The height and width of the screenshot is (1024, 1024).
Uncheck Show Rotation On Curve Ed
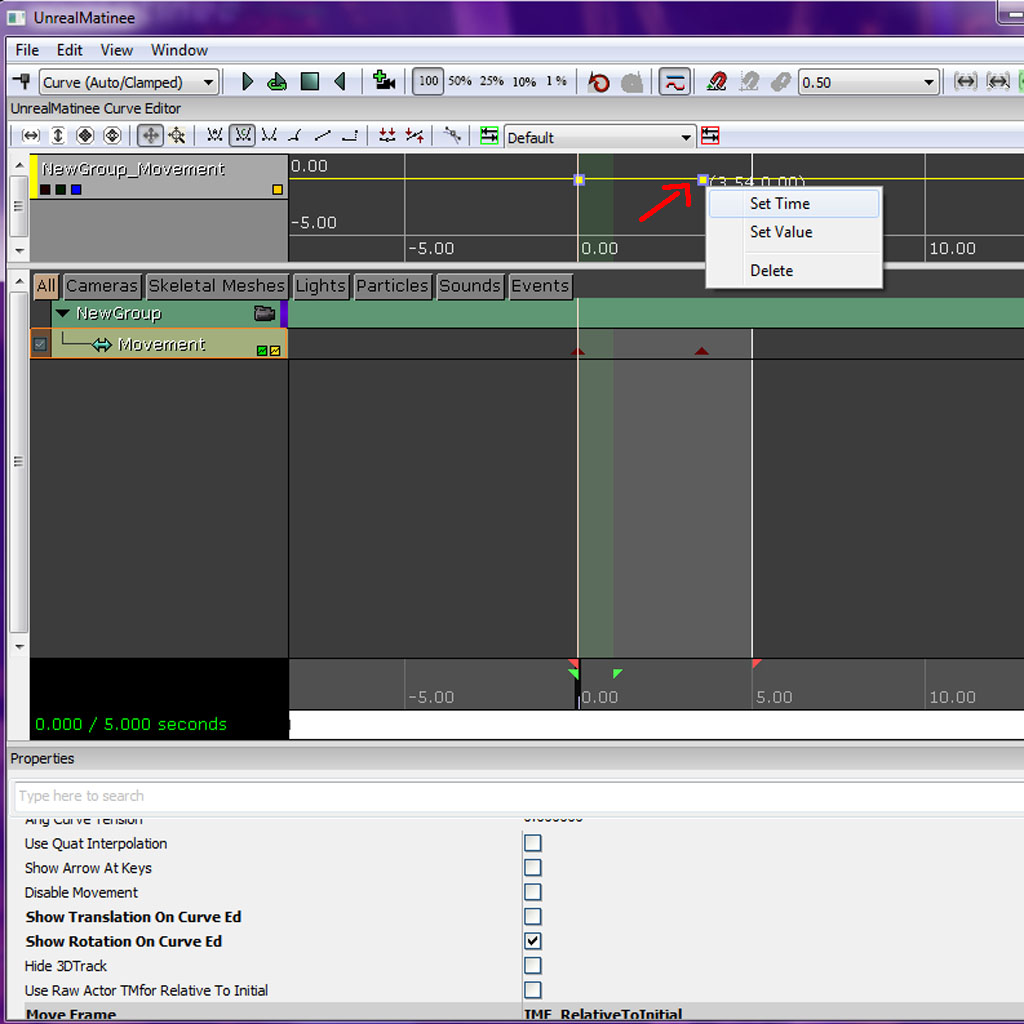tap(533, 941)
